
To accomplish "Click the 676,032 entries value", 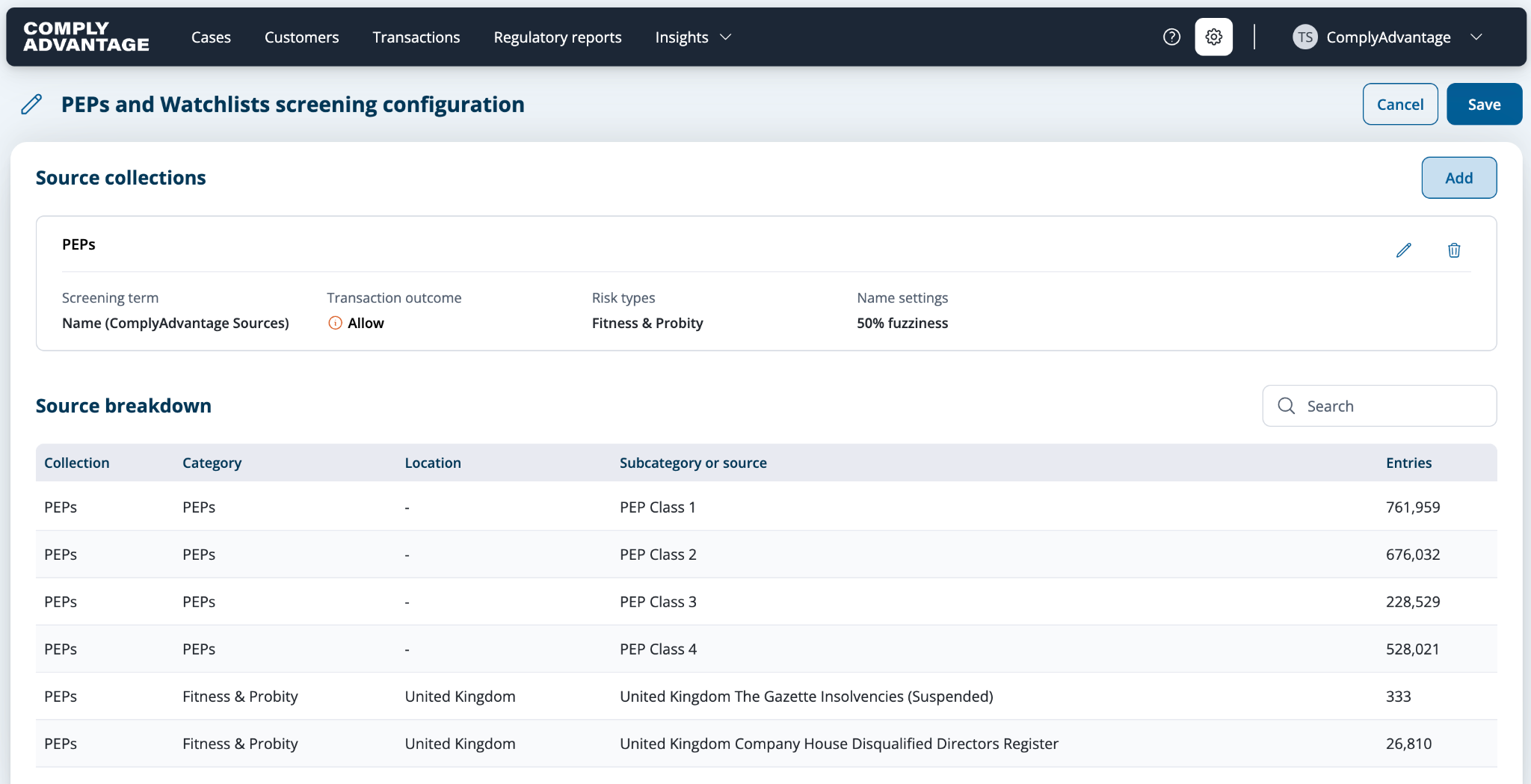I will (1413, 554).
